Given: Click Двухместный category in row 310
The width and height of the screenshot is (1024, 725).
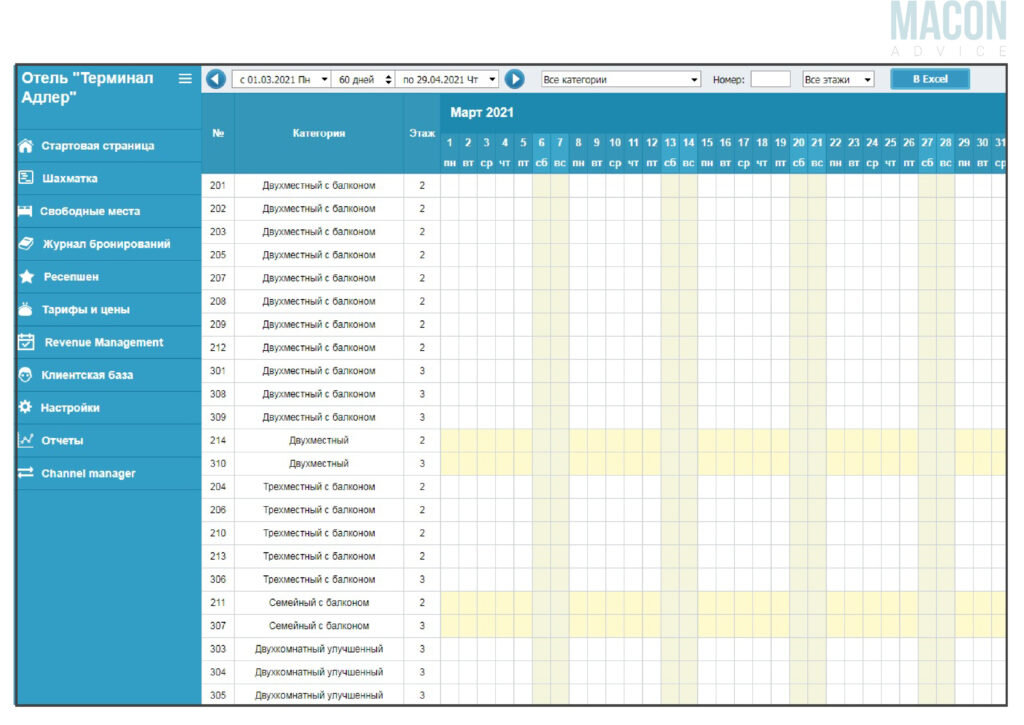Looking at the screenshot, I should click(319, 463).
